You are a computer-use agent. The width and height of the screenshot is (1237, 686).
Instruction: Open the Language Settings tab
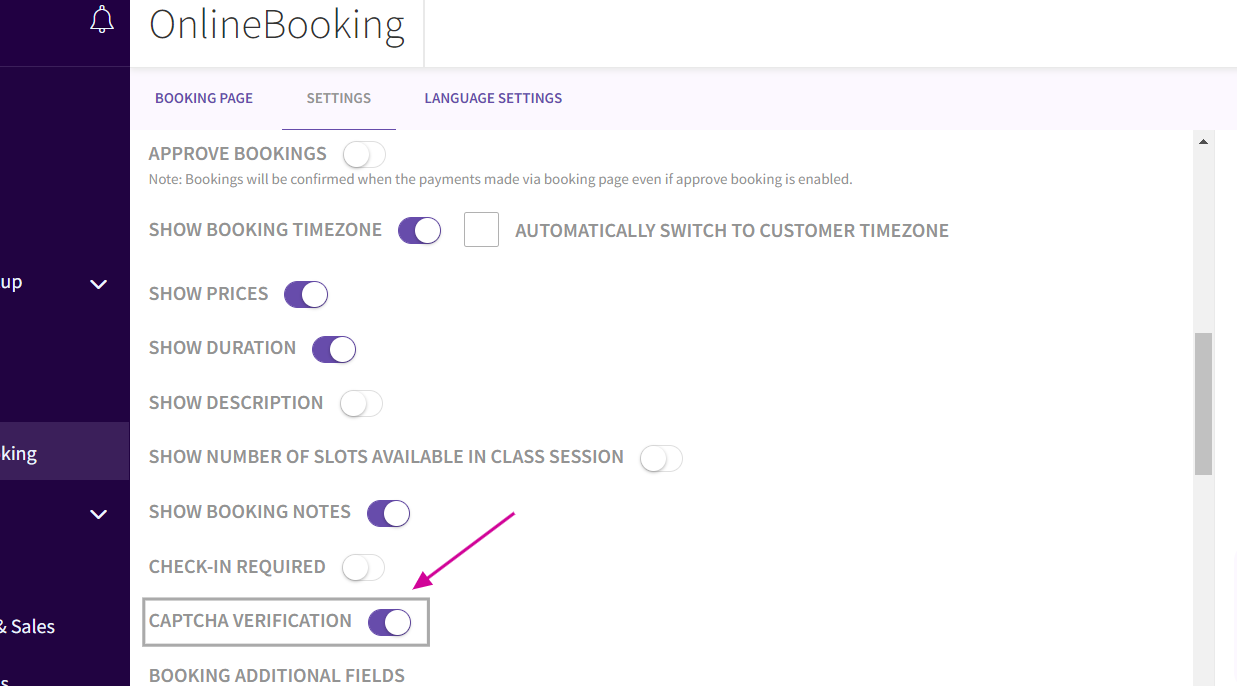(493, 98)
